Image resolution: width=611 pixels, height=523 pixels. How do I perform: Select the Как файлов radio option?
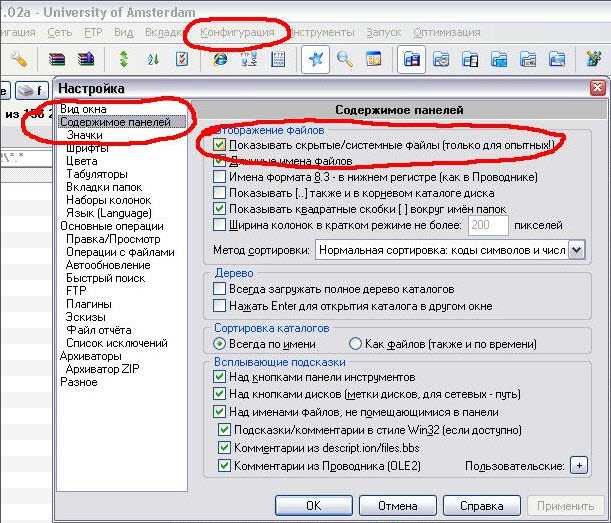point(355,344)
